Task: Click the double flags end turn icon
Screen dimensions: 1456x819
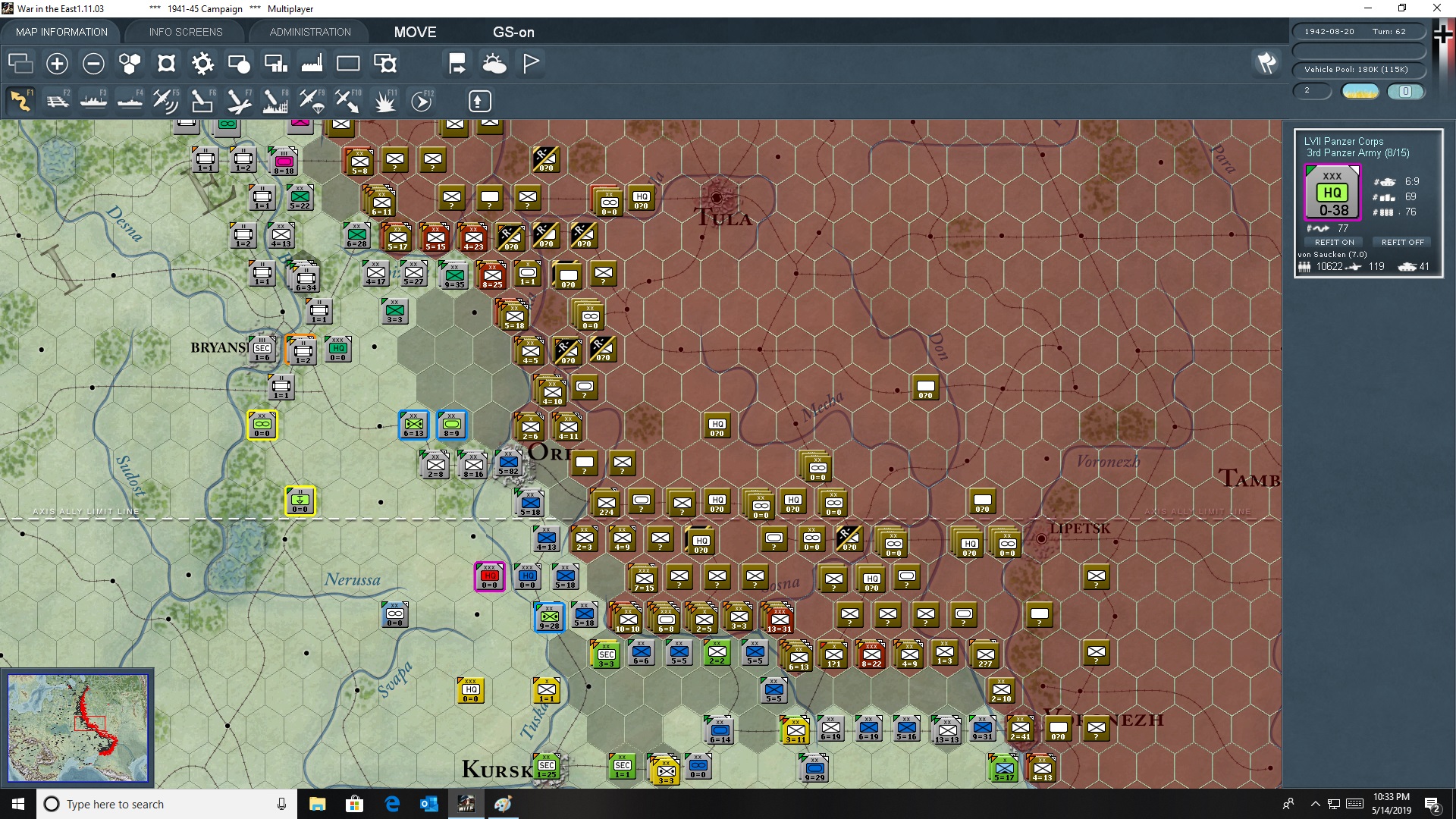Action: [x=1266, y=63]
